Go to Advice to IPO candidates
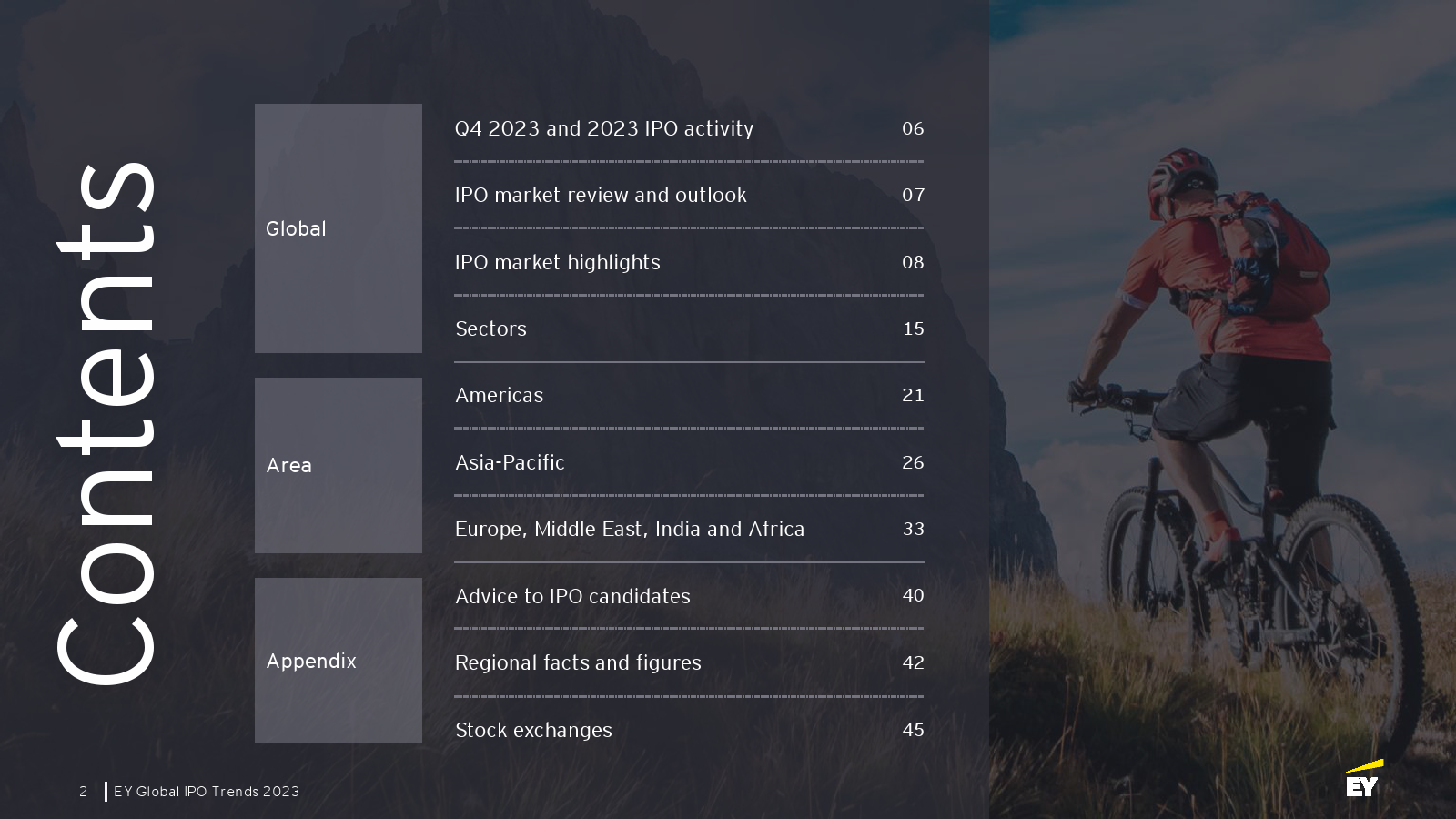Screen dimensions: 1456x819 tap(572, 597)
